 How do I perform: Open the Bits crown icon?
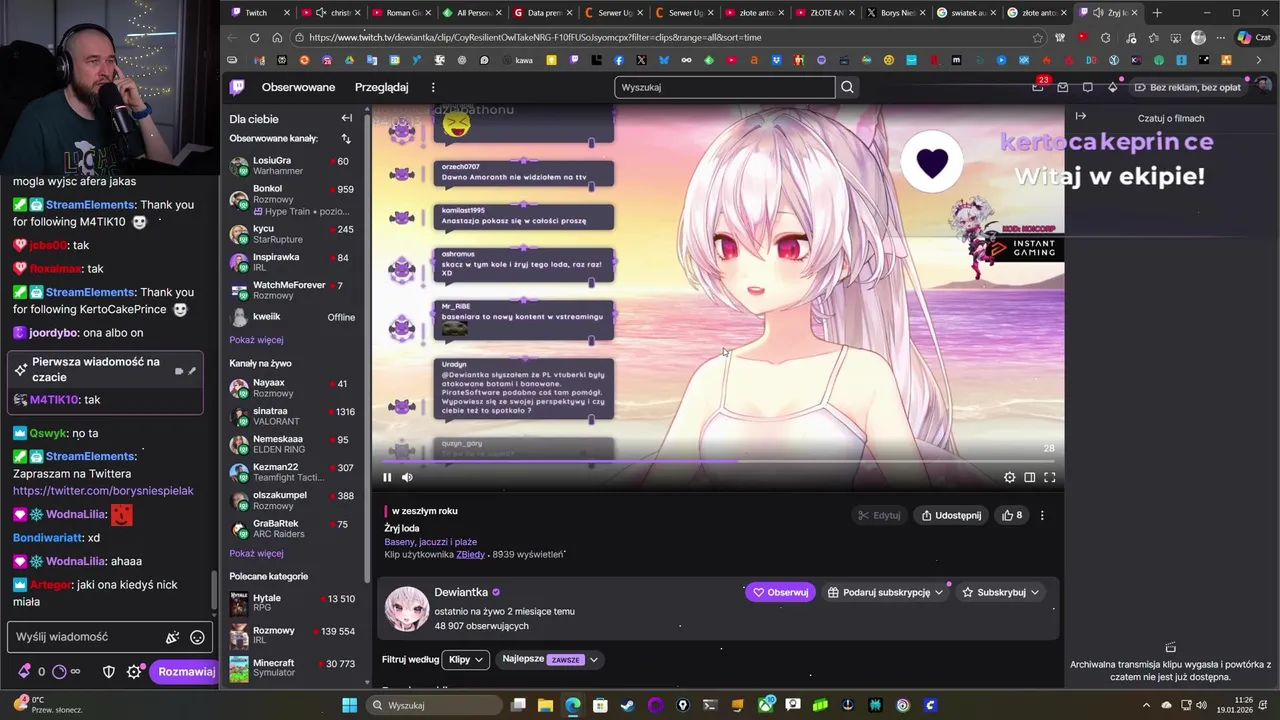1112,87
